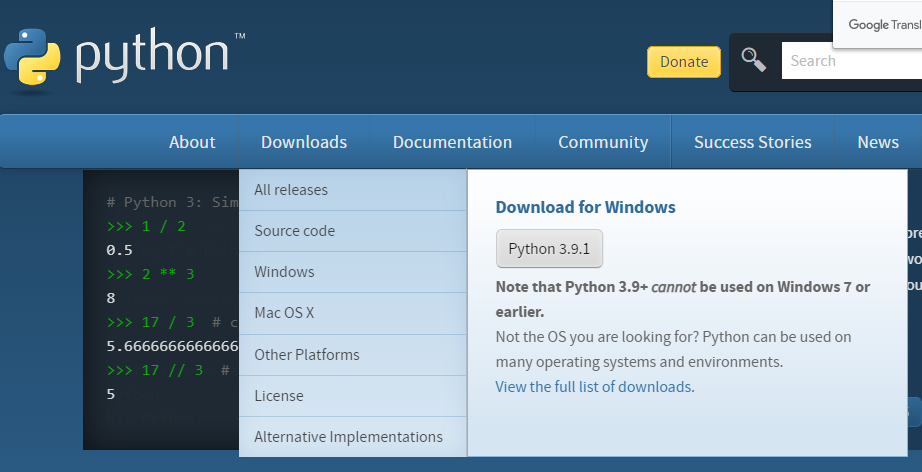Select All releases in Downloads dropdown
This screenshot has height=472, width=922.
click(x=353, y=190)
